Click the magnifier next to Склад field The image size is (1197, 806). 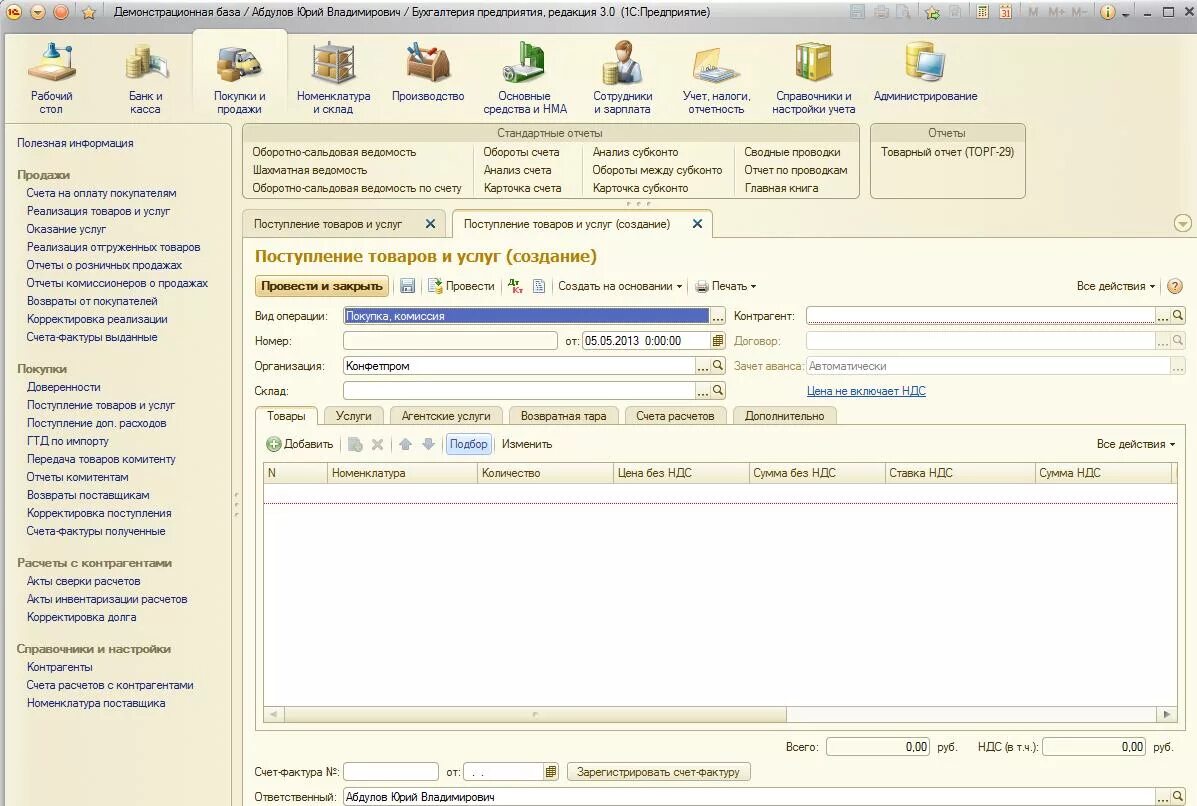(718, 390)
